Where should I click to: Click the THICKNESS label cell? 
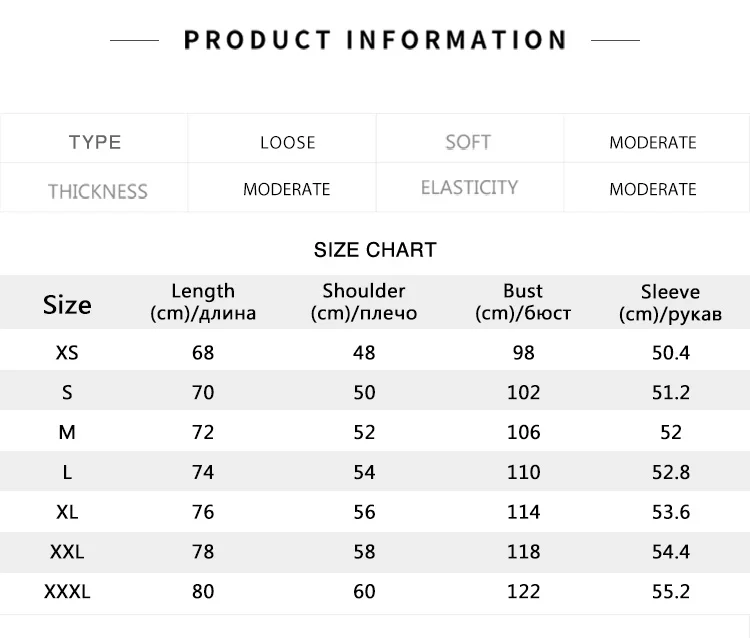click(97, 190)
